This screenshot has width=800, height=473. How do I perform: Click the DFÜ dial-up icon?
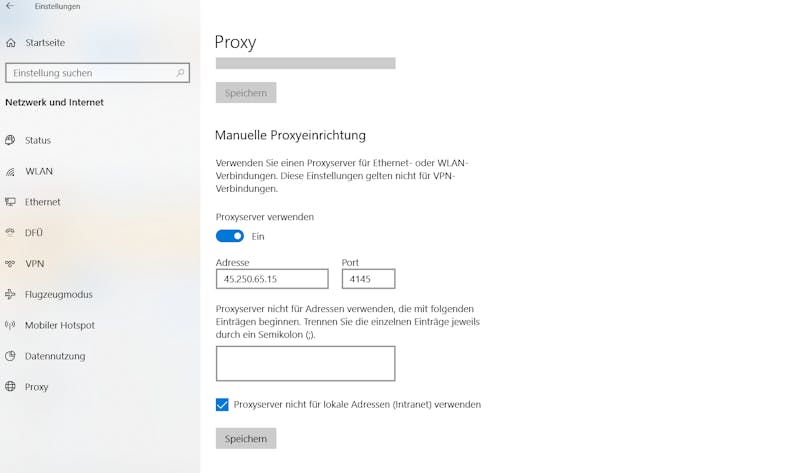click(x=10, y=233)
